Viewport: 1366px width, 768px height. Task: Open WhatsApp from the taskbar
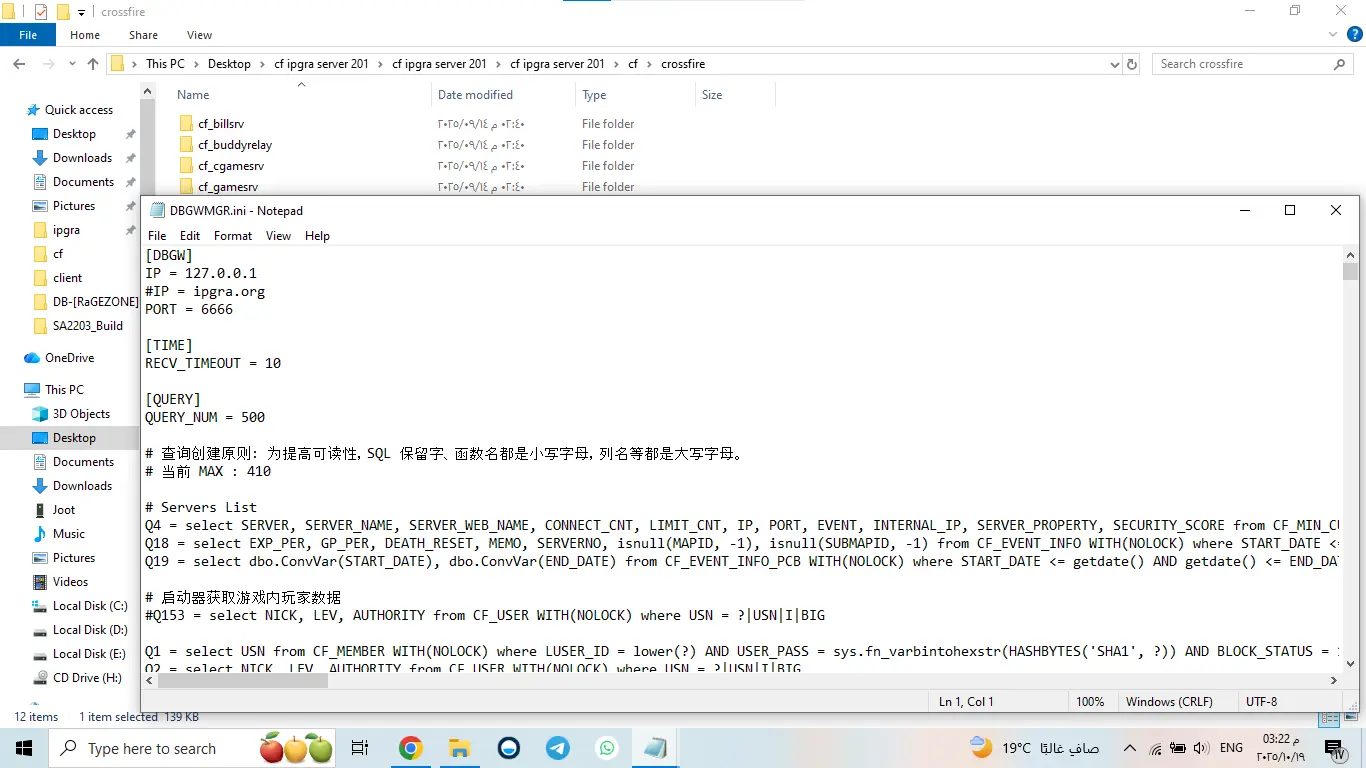pos(607,748)
